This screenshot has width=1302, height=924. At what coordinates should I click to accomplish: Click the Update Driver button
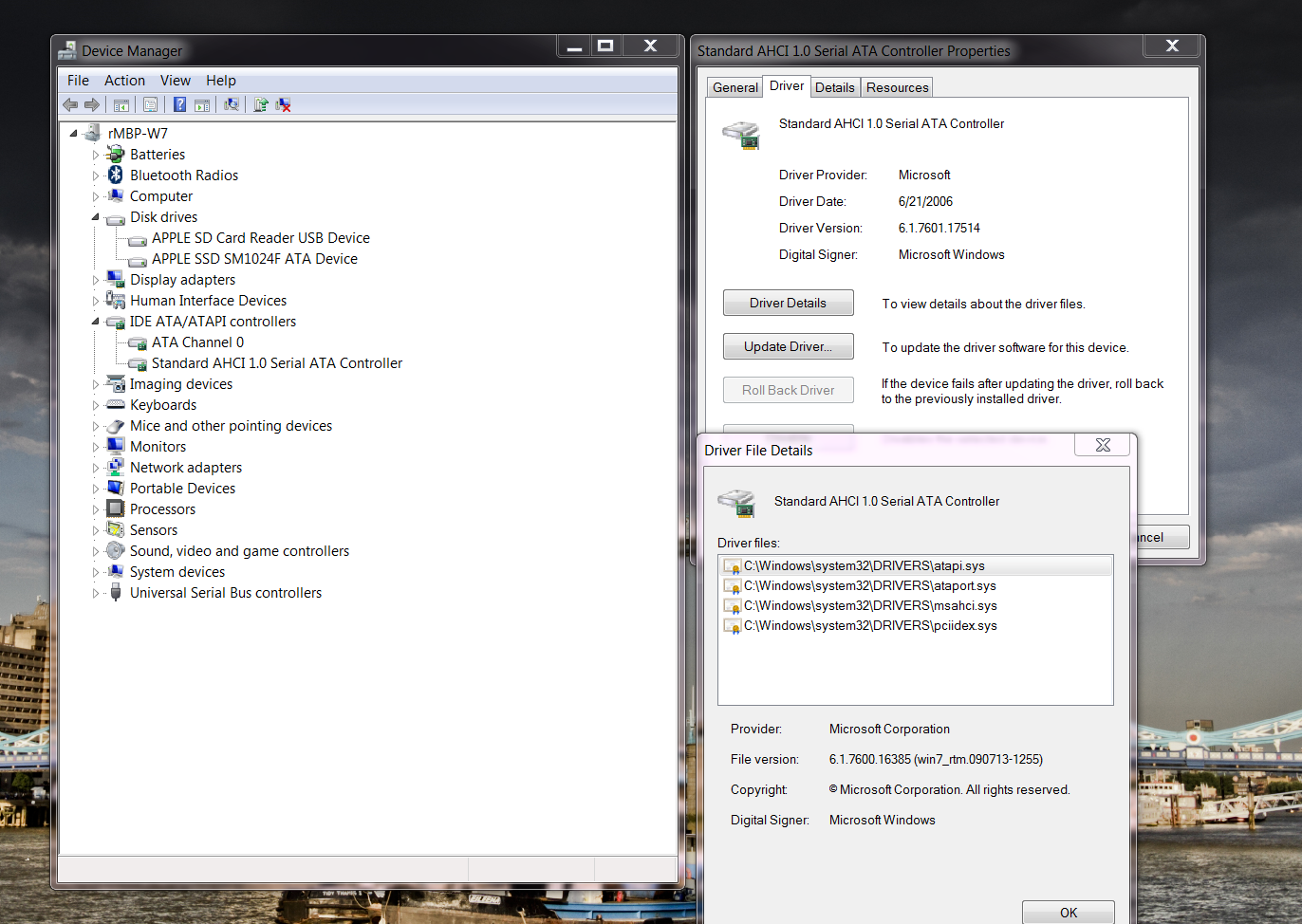788,346
